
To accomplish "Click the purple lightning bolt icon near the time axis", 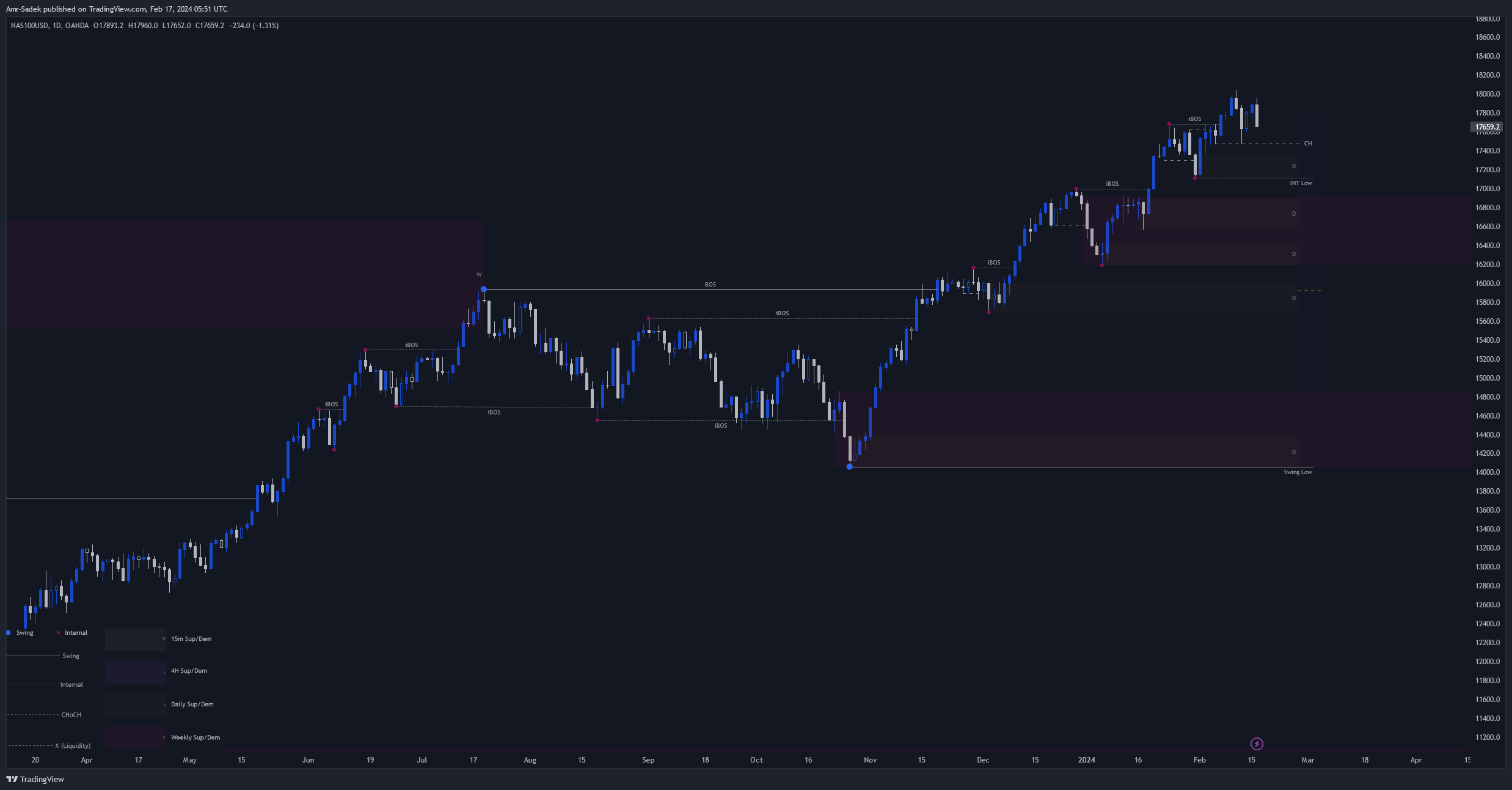I will coord(1257,744).
